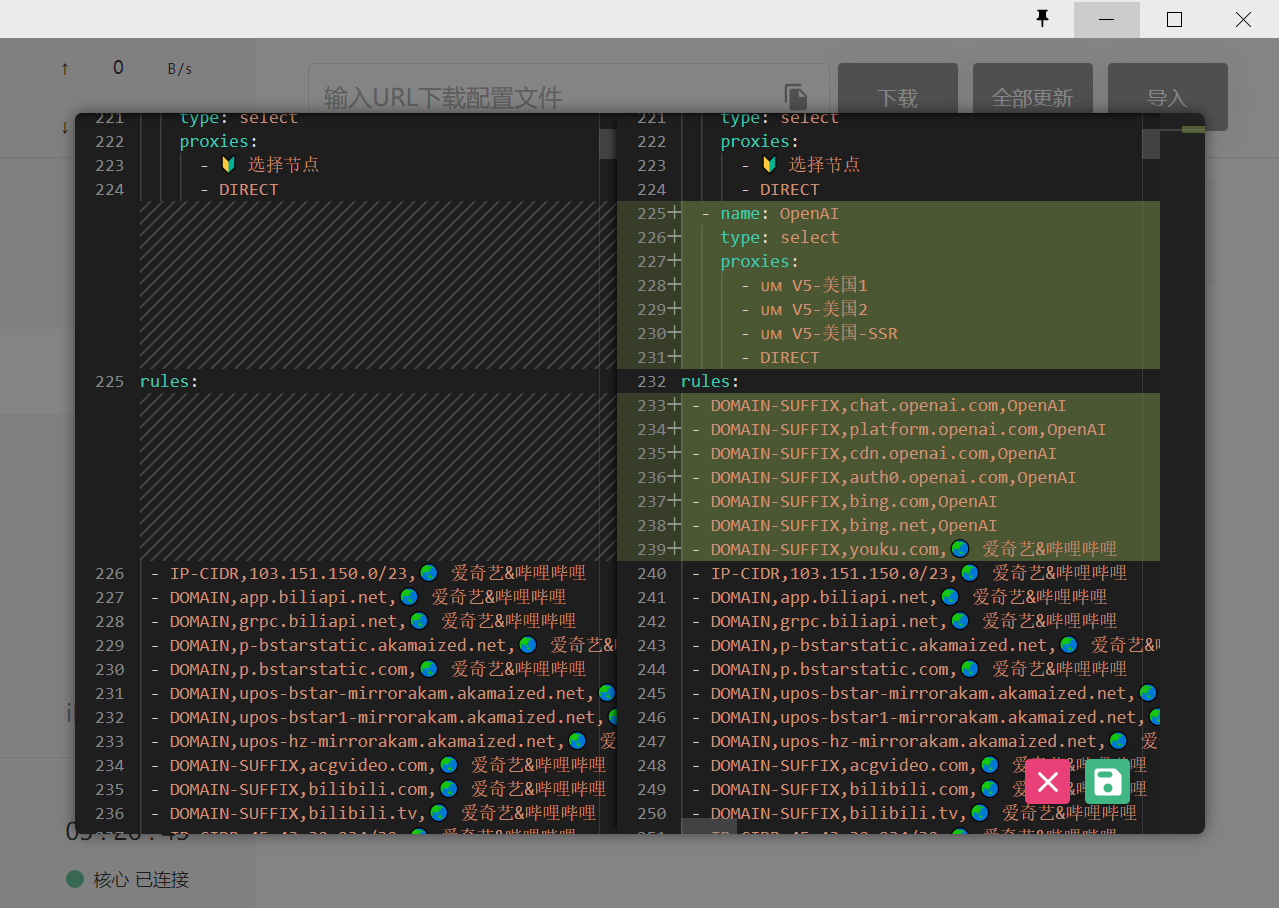The height and width of the screenshot is (908, 1279).
Task: Click the 下载 button
Action: click(x=898, y=97)
